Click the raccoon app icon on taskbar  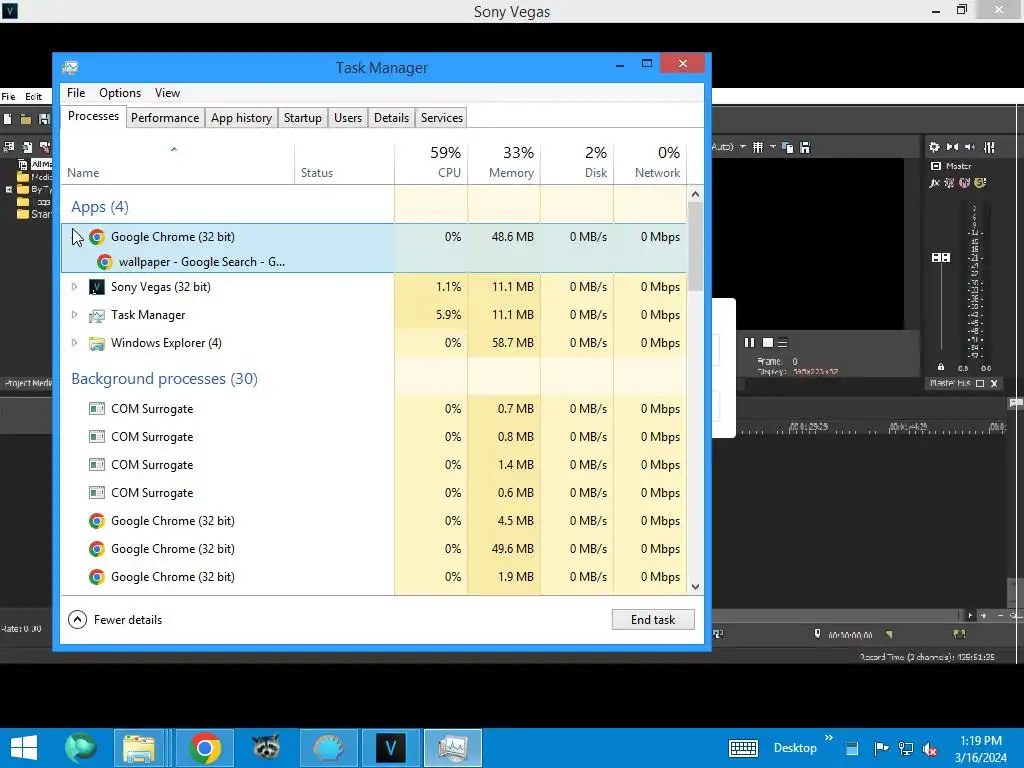[266, 748]
